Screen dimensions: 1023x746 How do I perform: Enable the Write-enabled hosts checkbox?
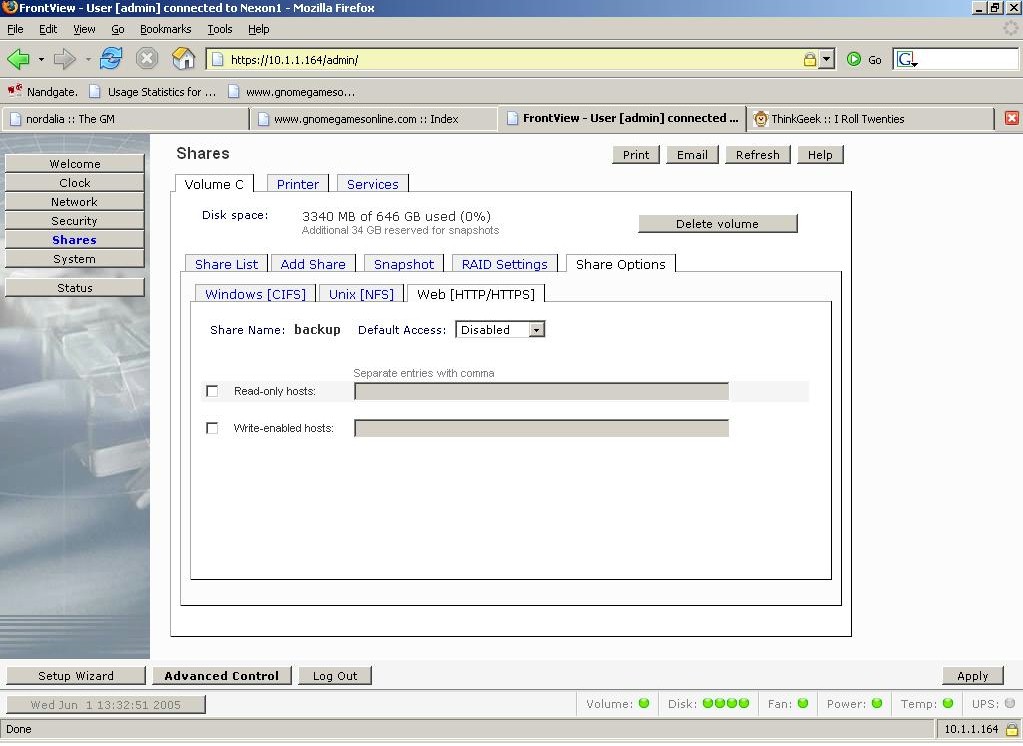[x=212, y=428]
